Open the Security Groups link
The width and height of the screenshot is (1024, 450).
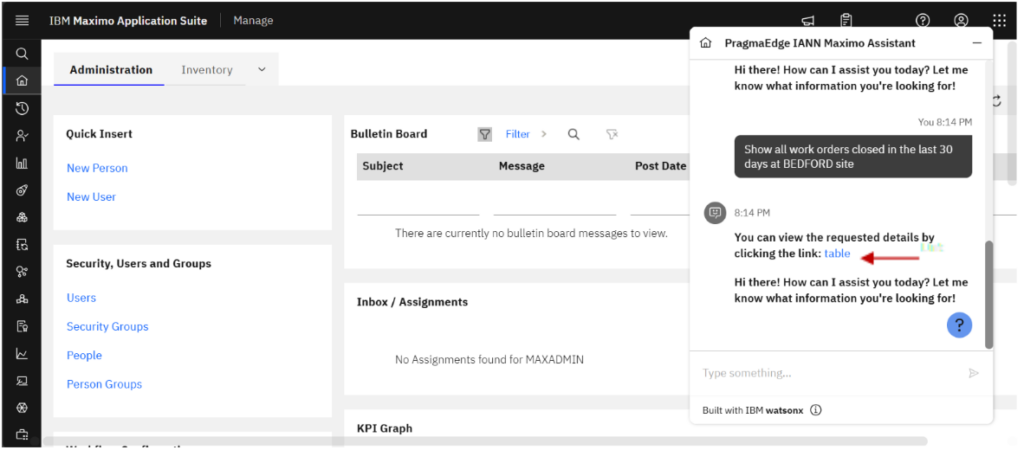pyautogui.click(x=108, y=326)
